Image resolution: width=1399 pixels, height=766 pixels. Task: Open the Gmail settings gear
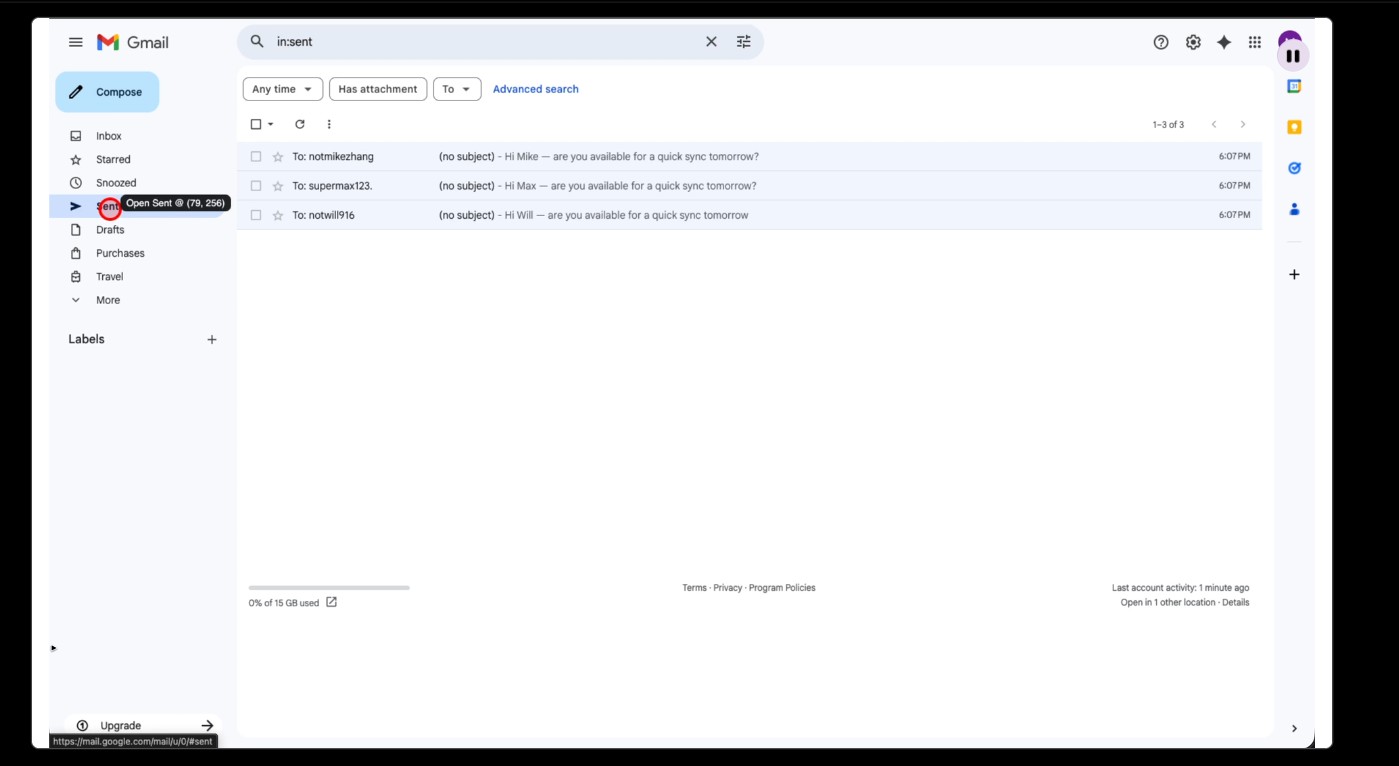[1192, 42]
